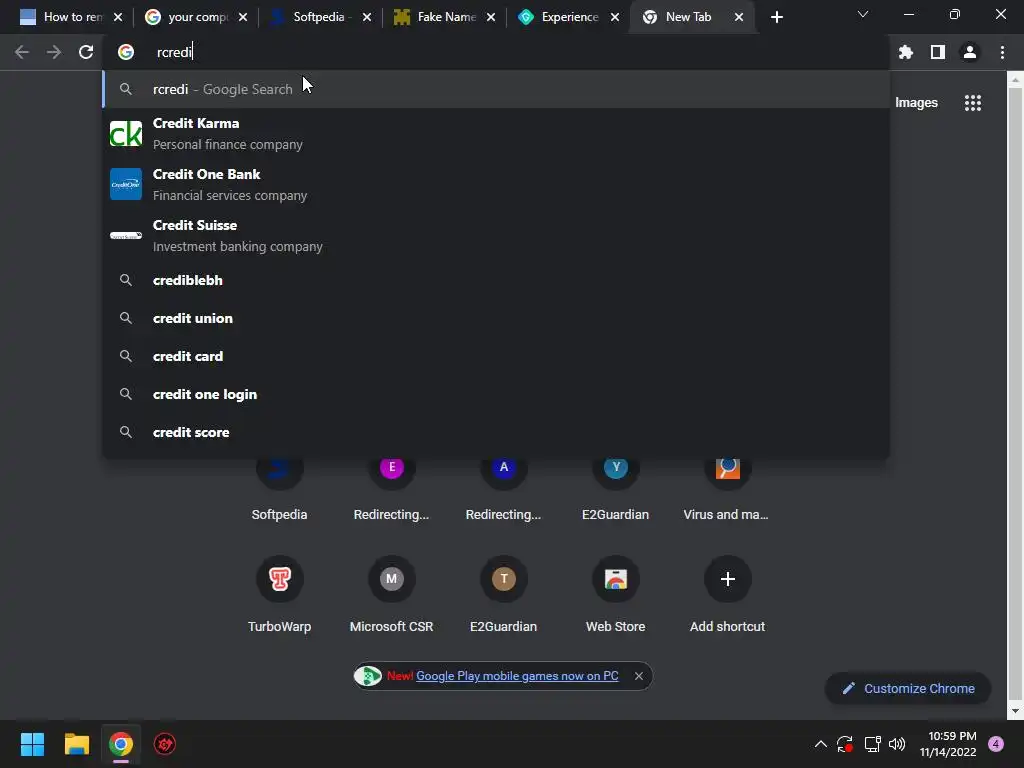Open the TurboWarp shortcut
1024x768 pixels.
coord(280,594)
